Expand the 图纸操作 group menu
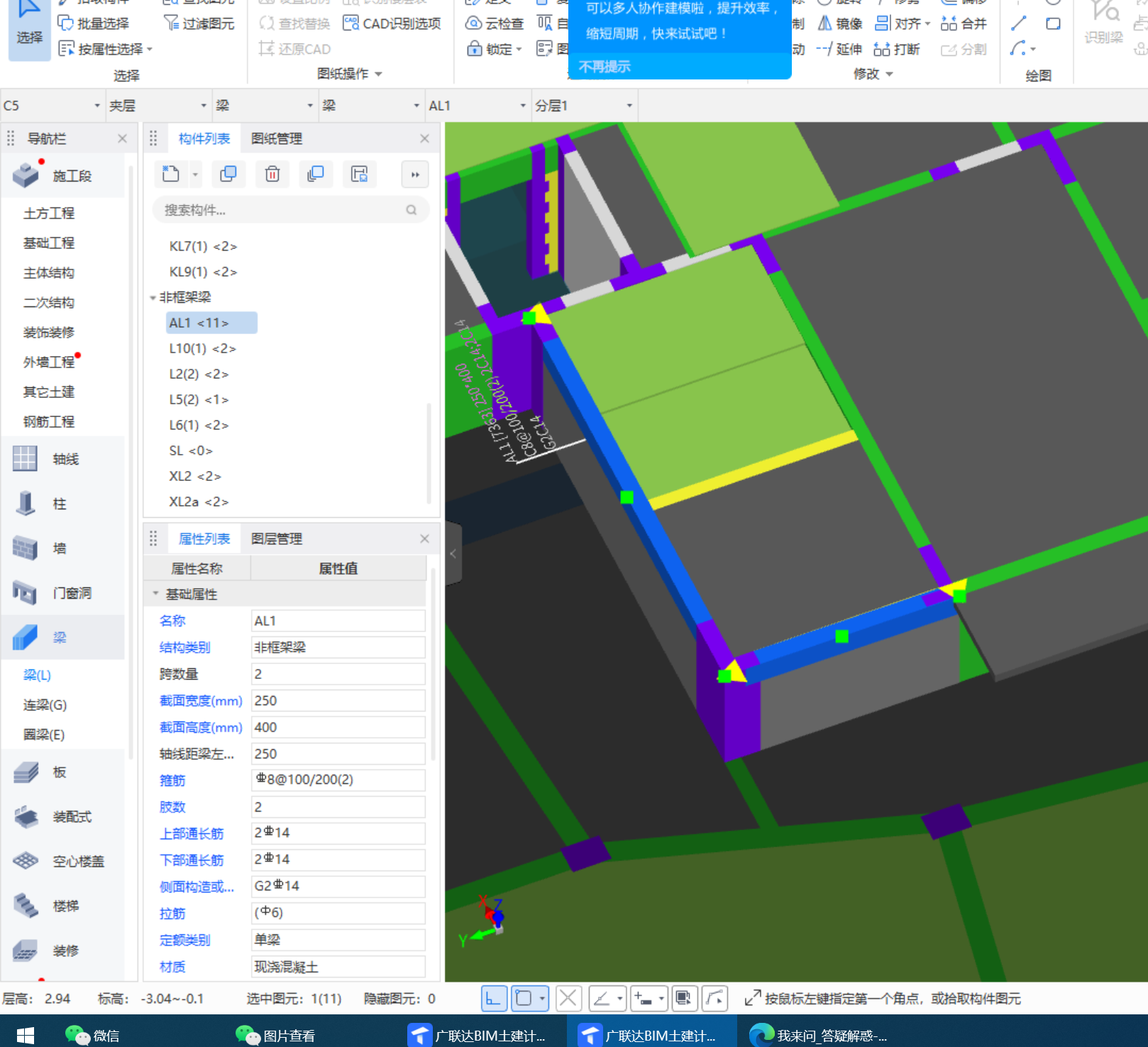This screenshot has height=1047, width=1148. click(350, 74)
